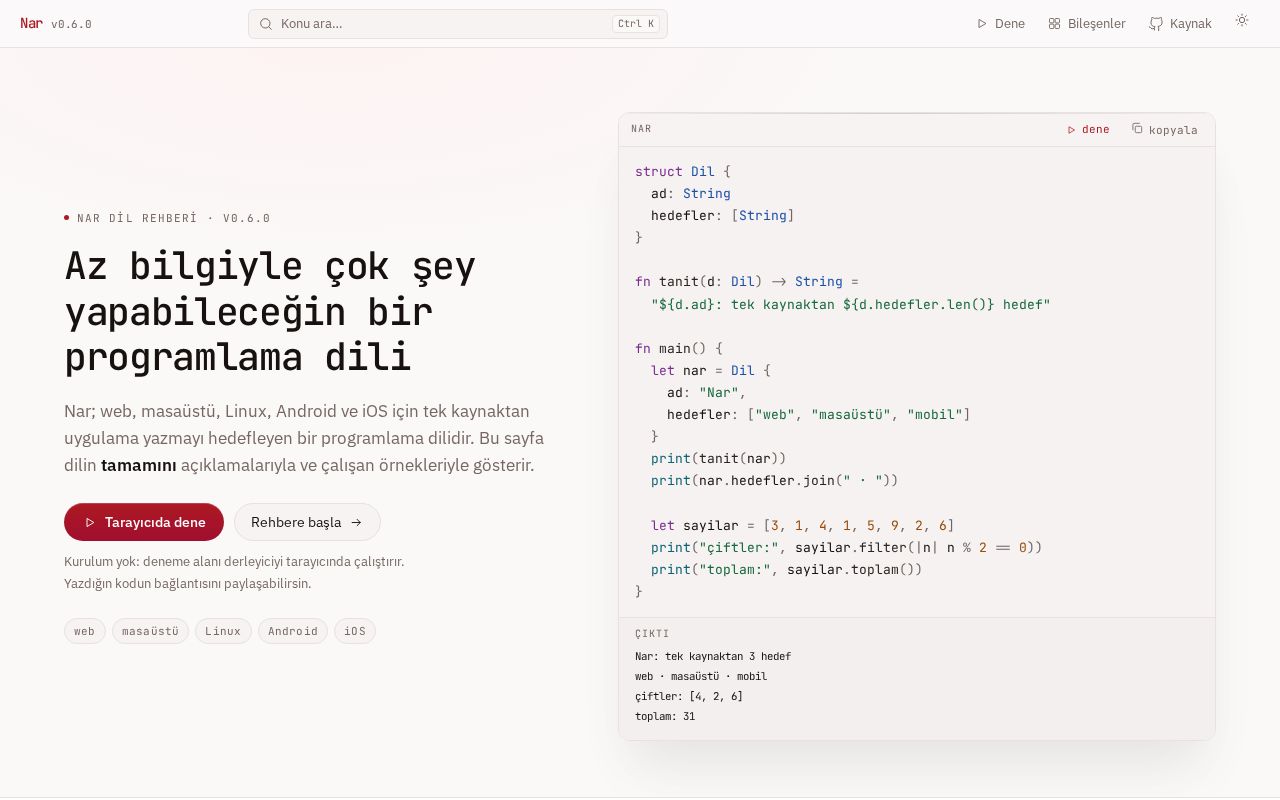Click code line 'hedefler: [String]'
Image resolution: width=1280 pixels, height=800 pixels.
point(723,215)
